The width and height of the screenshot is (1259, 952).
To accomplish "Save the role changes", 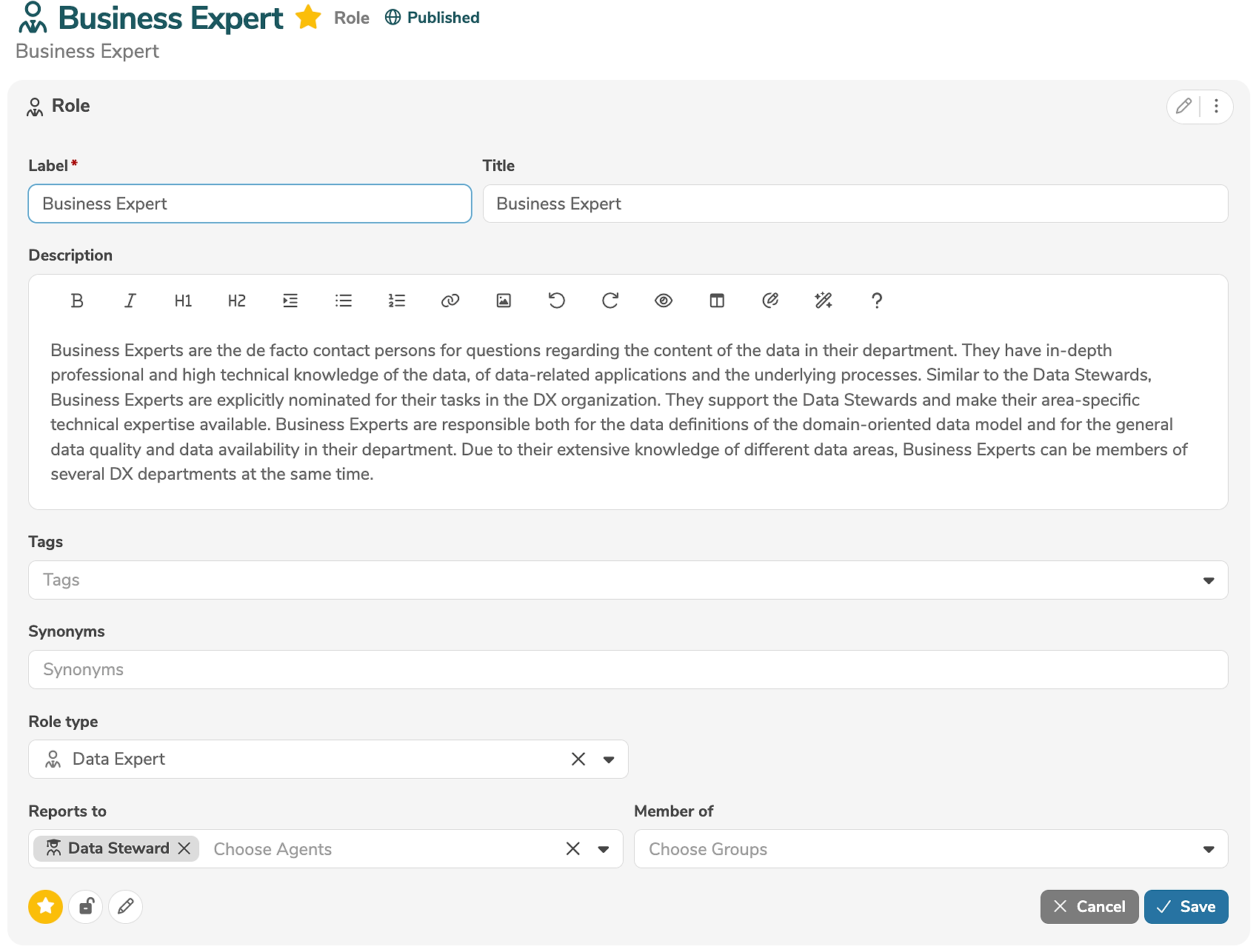I will click(1186, 906).
